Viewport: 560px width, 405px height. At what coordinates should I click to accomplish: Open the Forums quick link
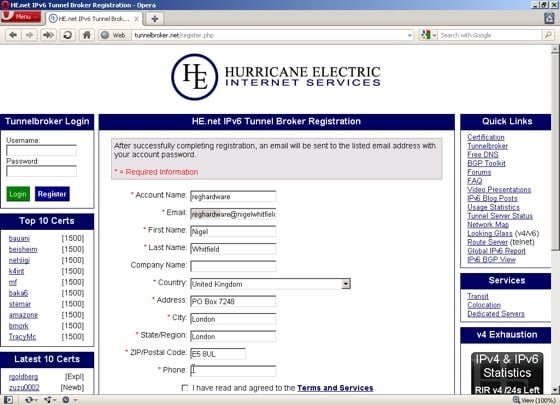(479, 172)
